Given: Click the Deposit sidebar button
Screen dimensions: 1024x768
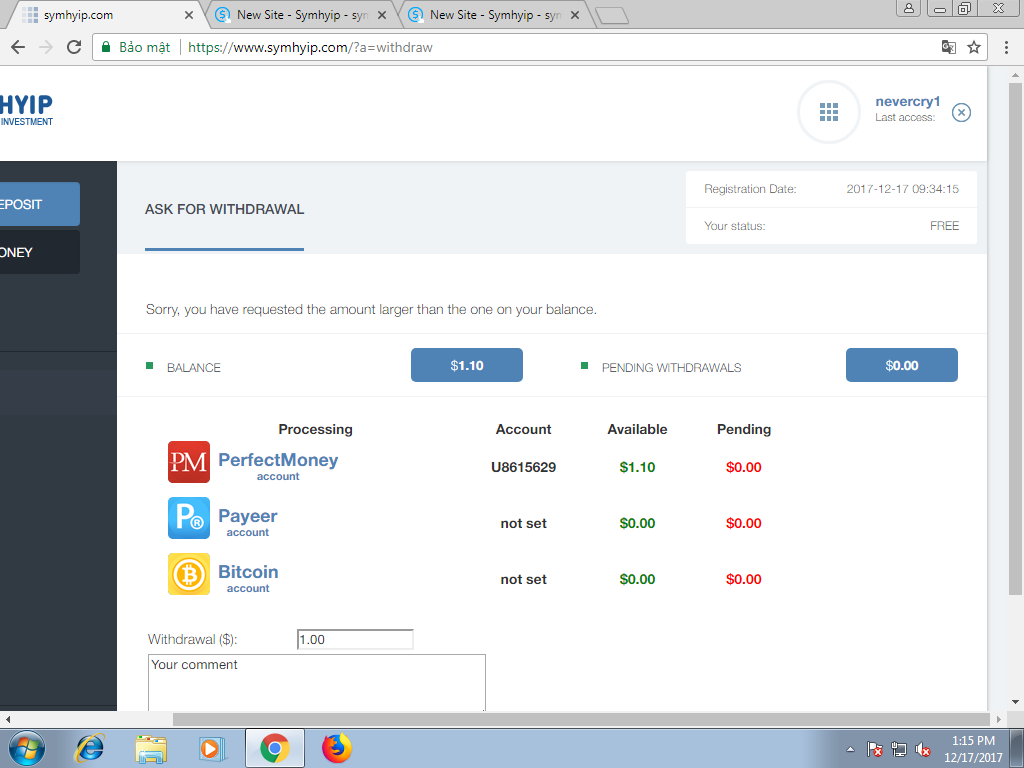Looking at the screenshot, I should (x=38, y=204).
